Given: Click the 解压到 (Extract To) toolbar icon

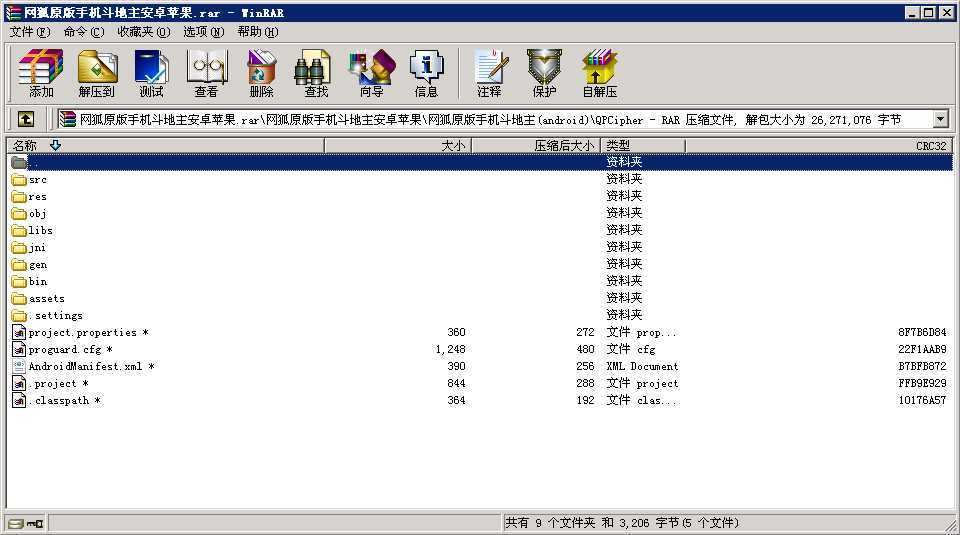Looking at the screenshot, I should (96, 73).
